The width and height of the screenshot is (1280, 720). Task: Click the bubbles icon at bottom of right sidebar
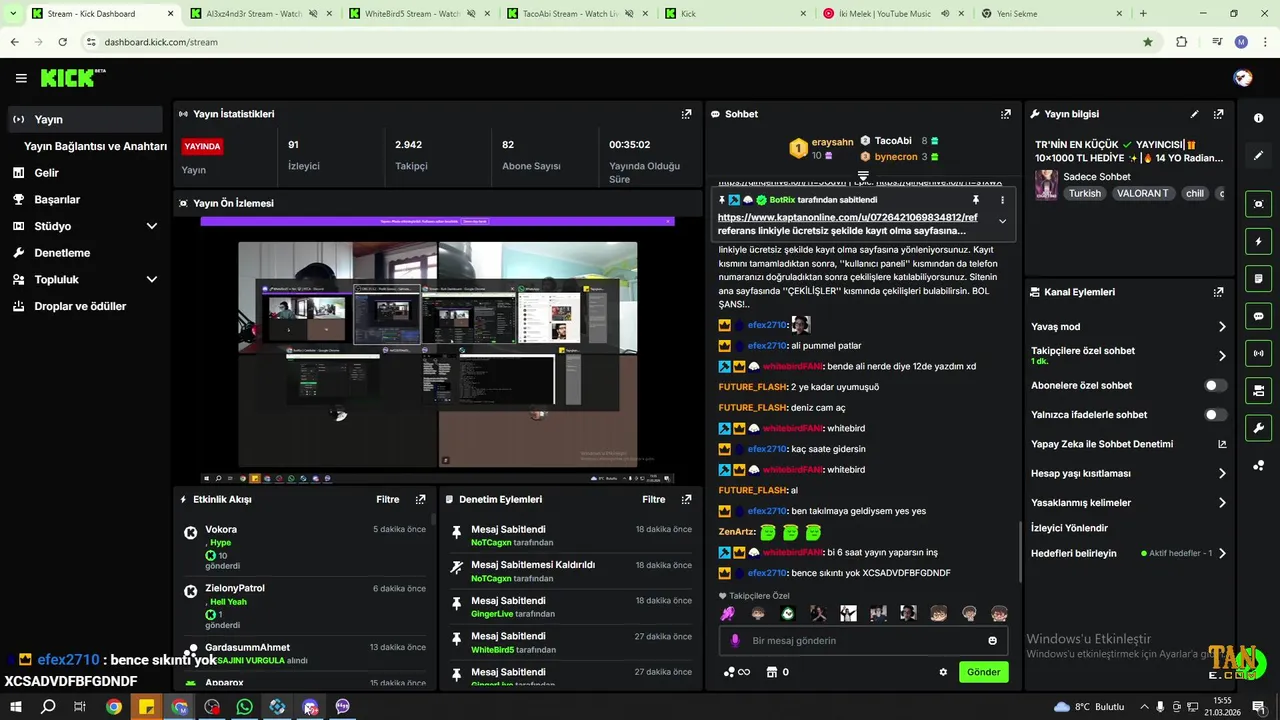[1258, 465]
